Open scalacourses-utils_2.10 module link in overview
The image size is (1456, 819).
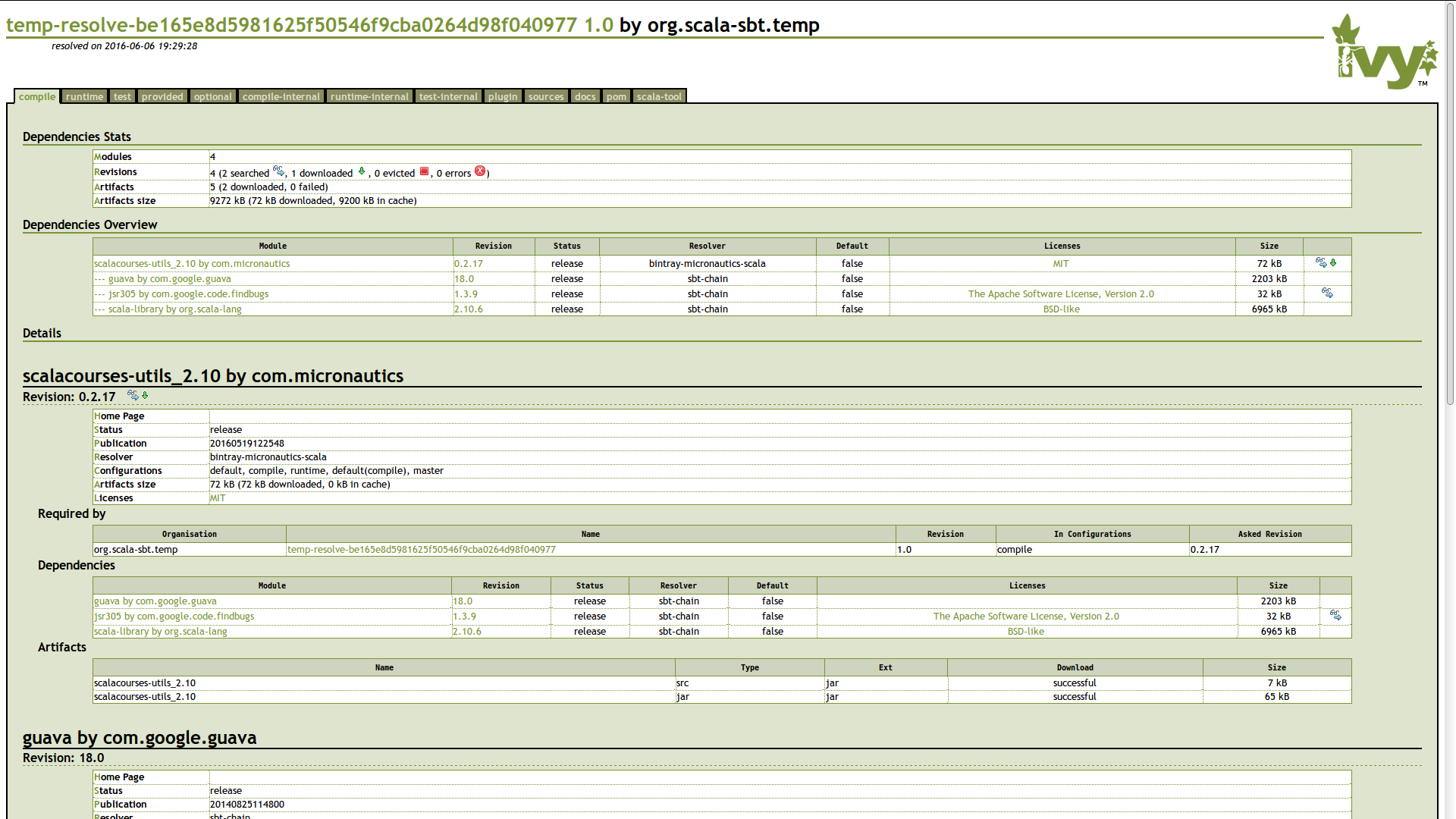192,264
